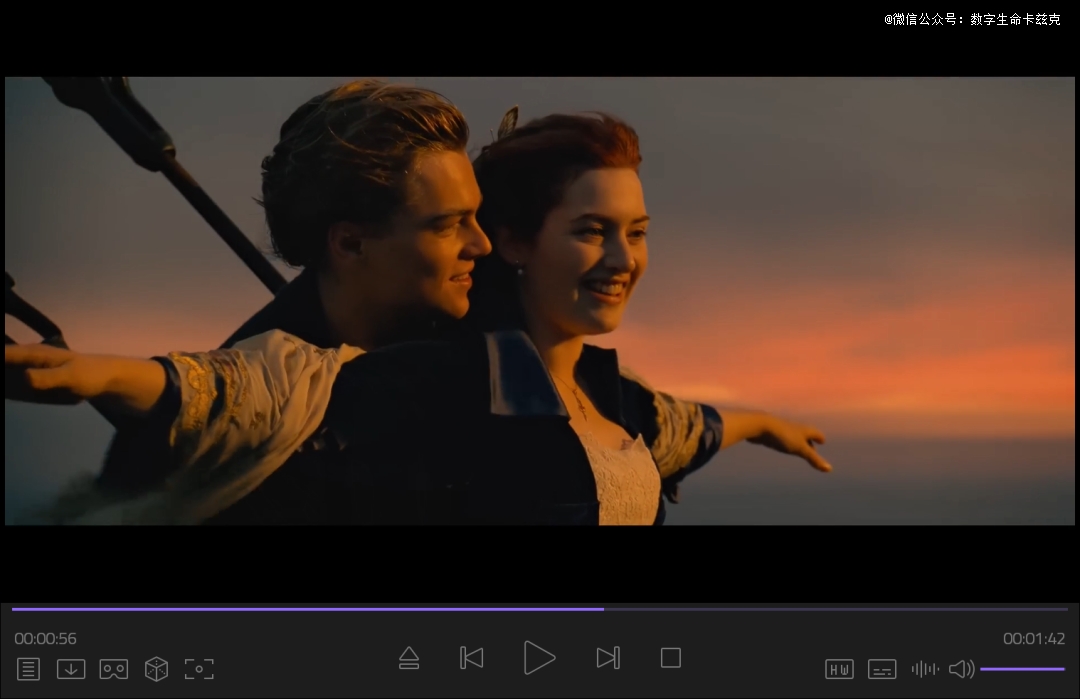The width and height of the screenshot is (1080, 699).
Task: Click the volume level slider
Action: coord(1022,669)
